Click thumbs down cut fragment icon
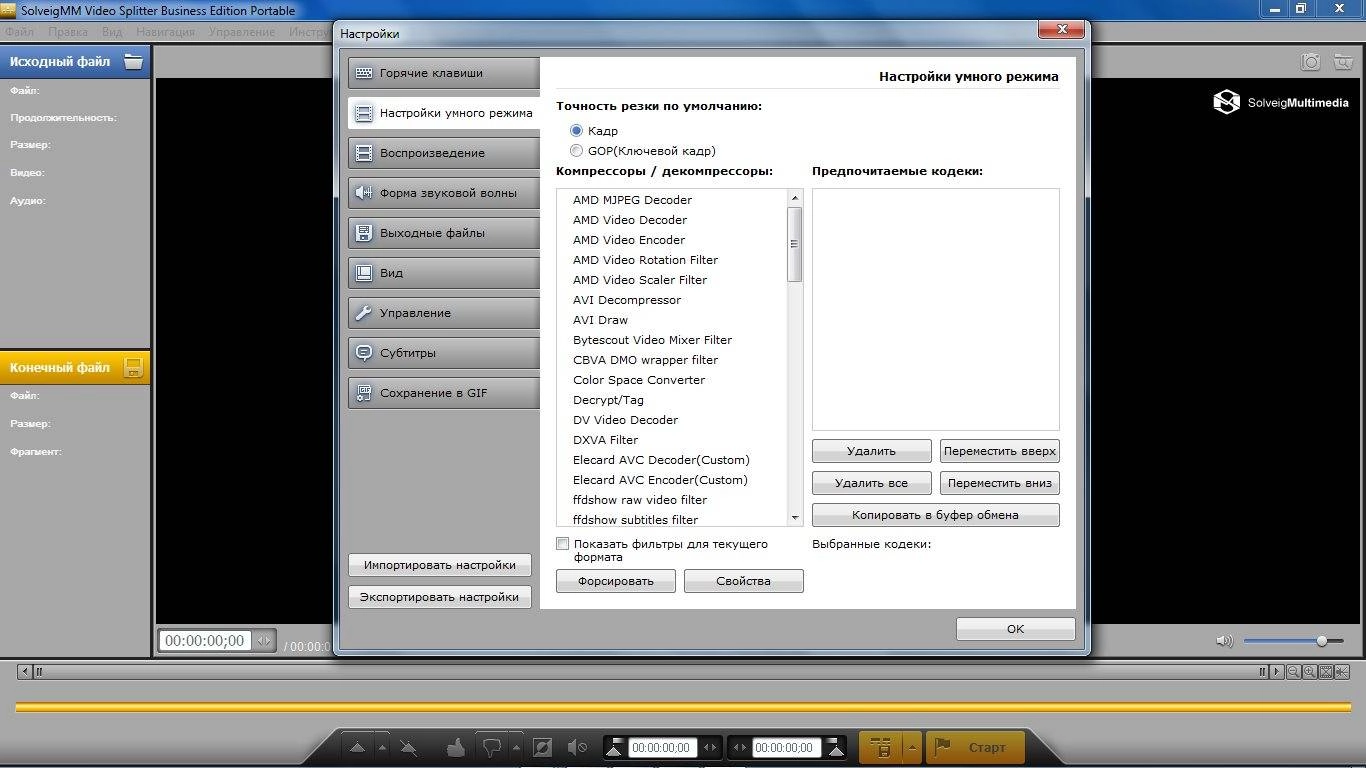Image resolution: width=1366 pixels, height=768 pixels. click(491, 747)
